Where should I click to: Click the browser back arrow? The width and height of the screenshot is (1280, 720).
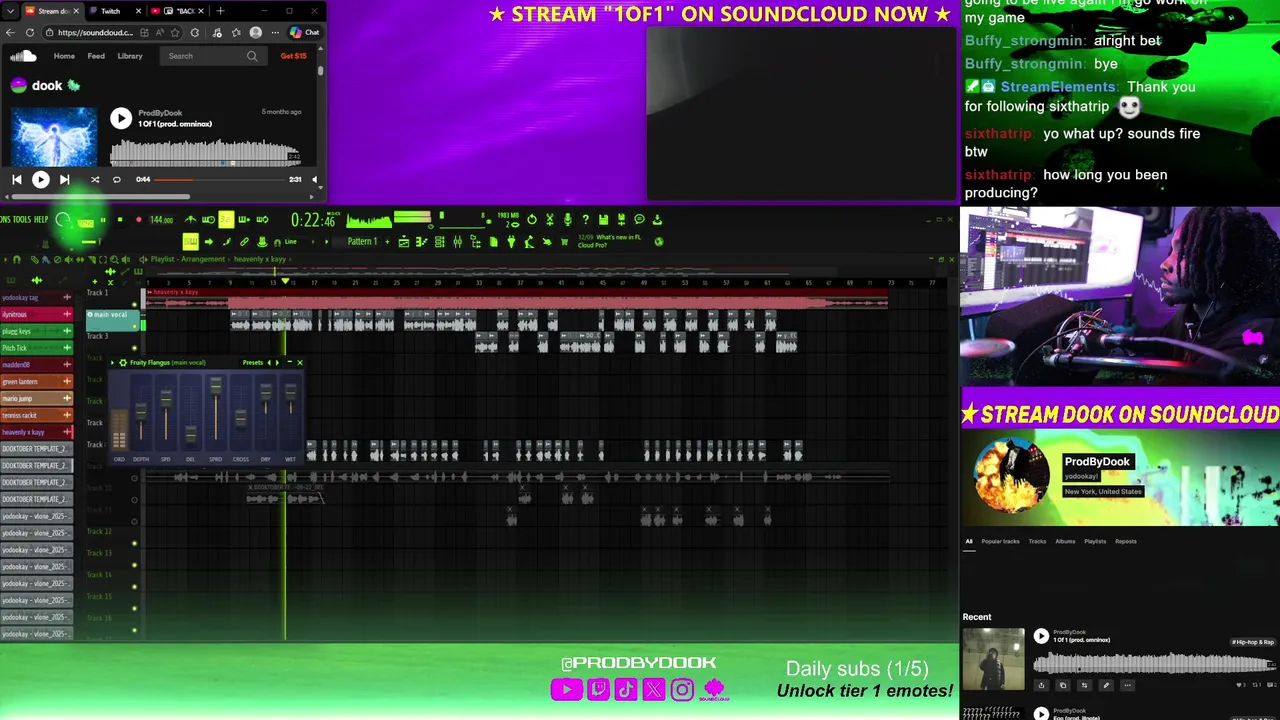click(10, 32)
